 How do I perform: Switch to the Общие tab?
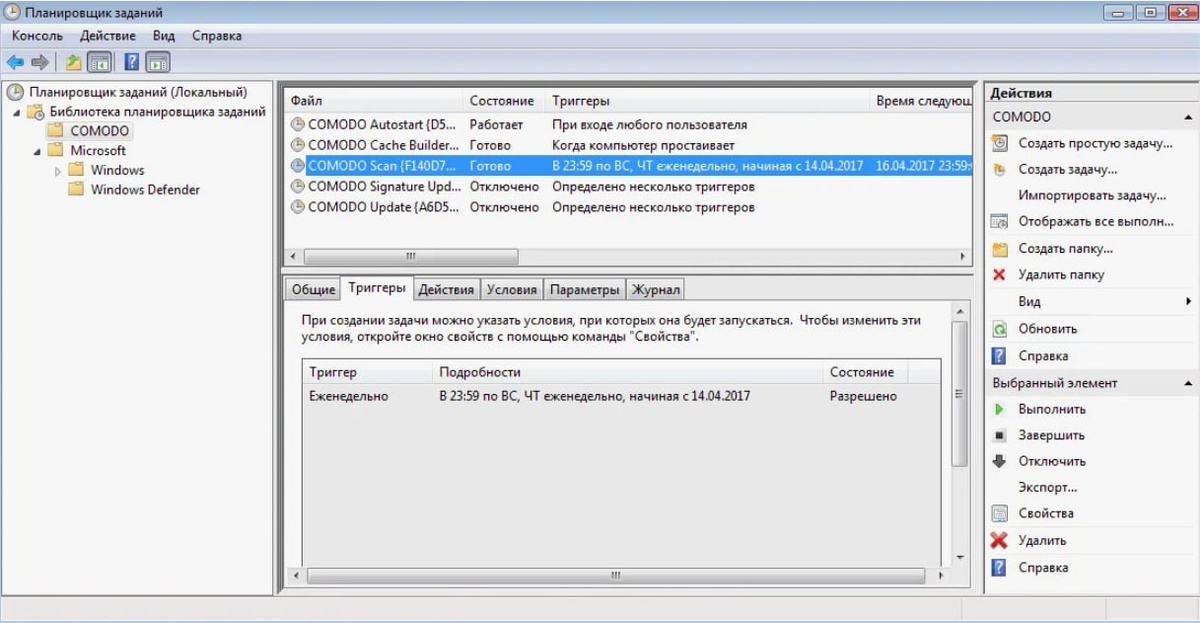[x=312, y=290]
